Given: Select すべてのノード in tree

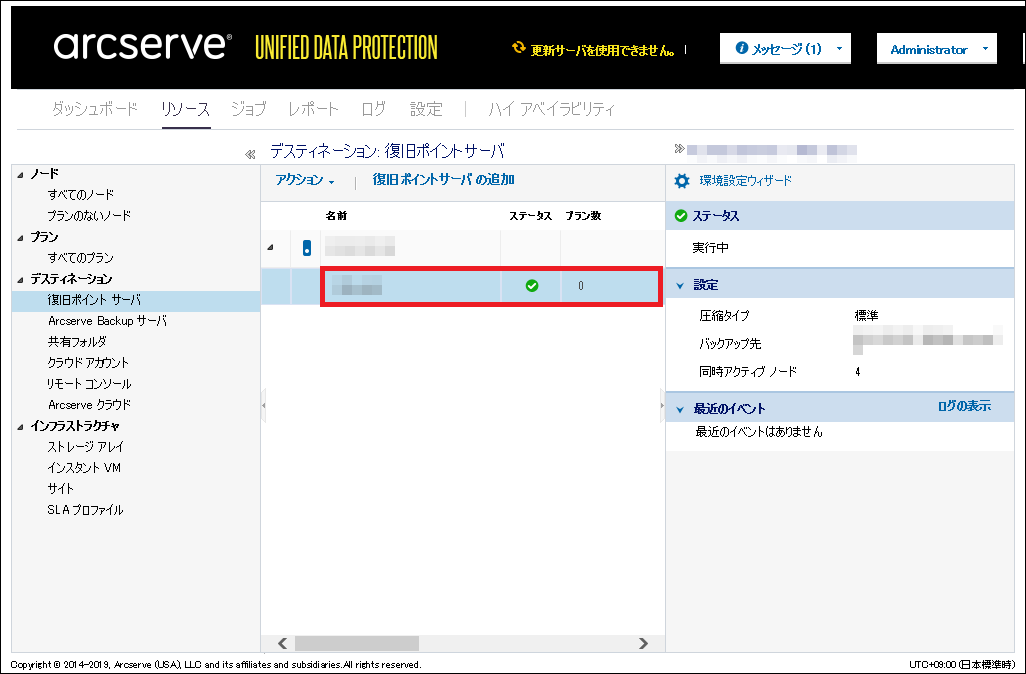Looking at the screenshot, I should point(81,194).
